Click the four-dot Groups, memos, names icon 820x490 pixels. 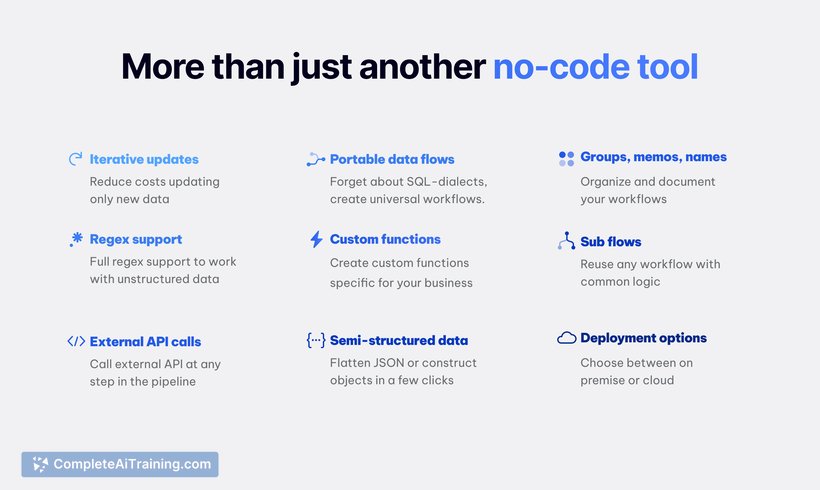pyautogui.click(x=566, y=158)
